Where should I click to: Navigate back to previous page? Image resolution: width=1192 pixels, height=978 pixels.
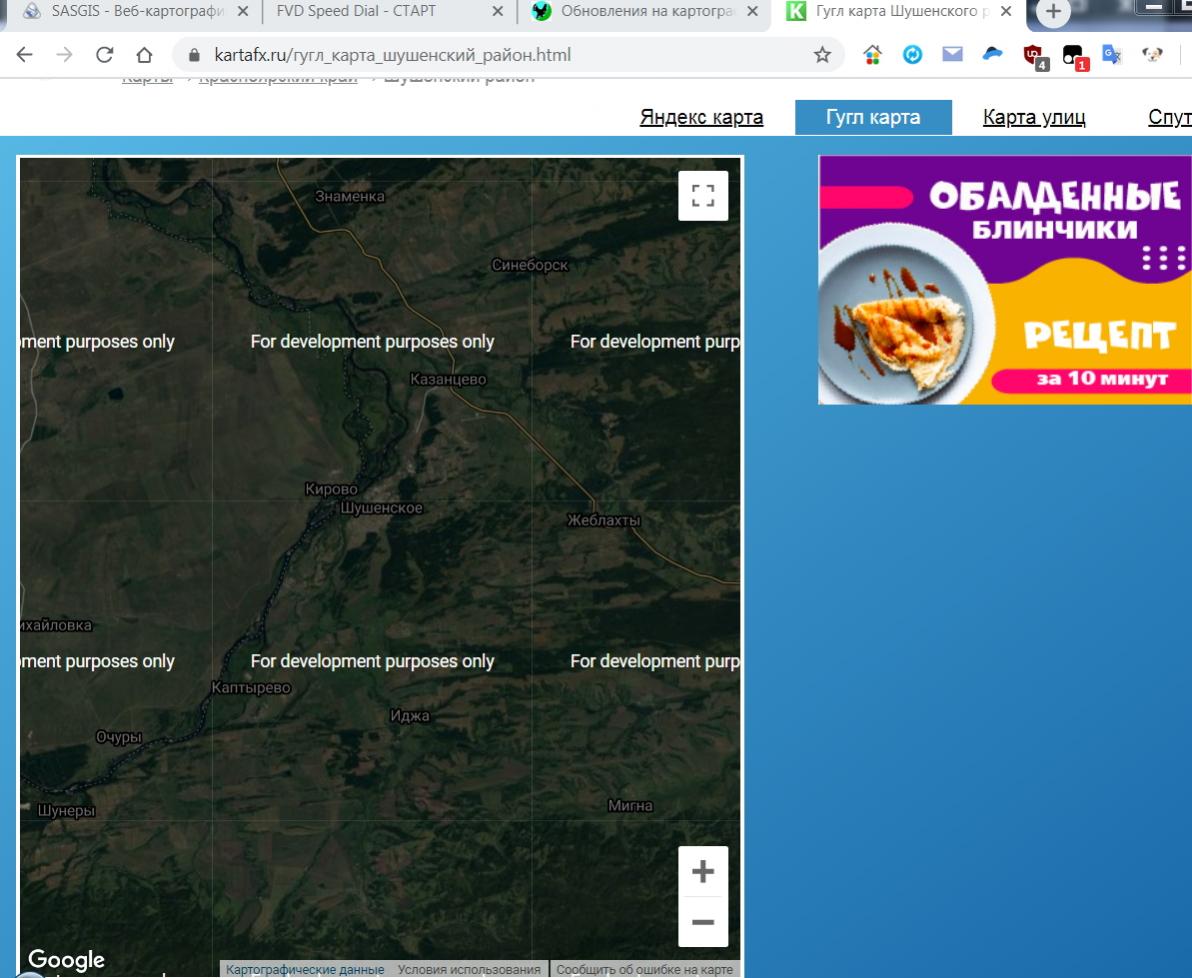point(24,55)
